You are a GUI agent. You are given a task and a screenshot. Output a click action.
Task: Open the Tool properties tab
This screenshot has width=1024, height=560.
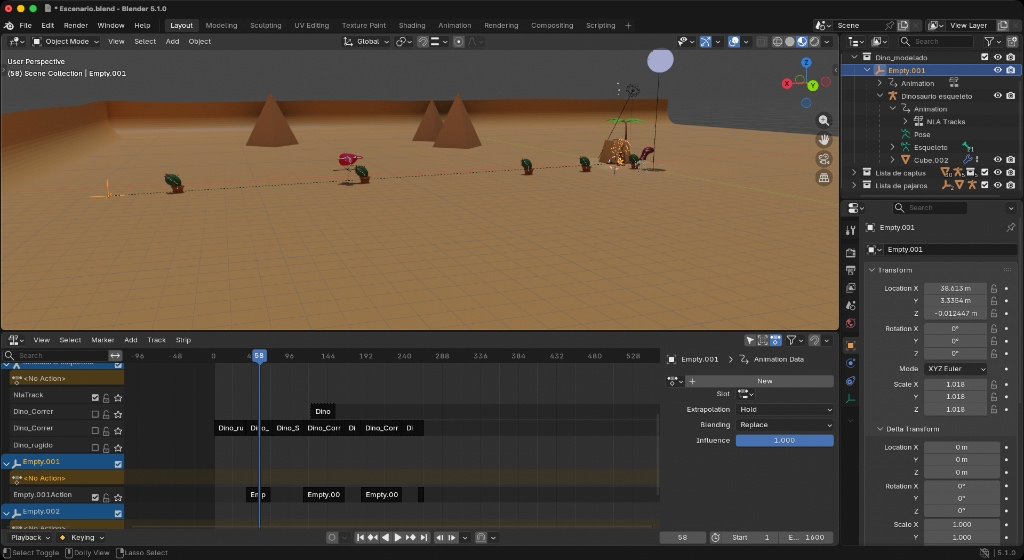[850, 231]
